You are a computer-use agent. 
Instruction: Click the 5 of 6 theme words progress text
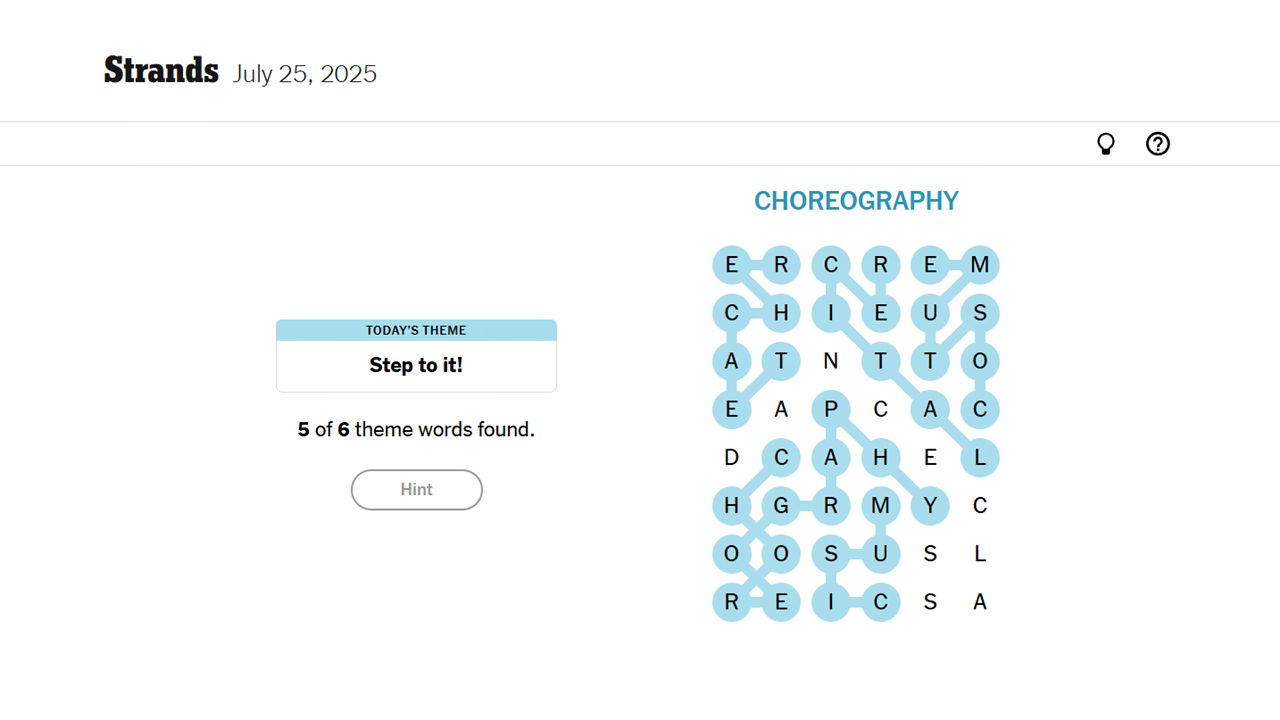point(416,429)
